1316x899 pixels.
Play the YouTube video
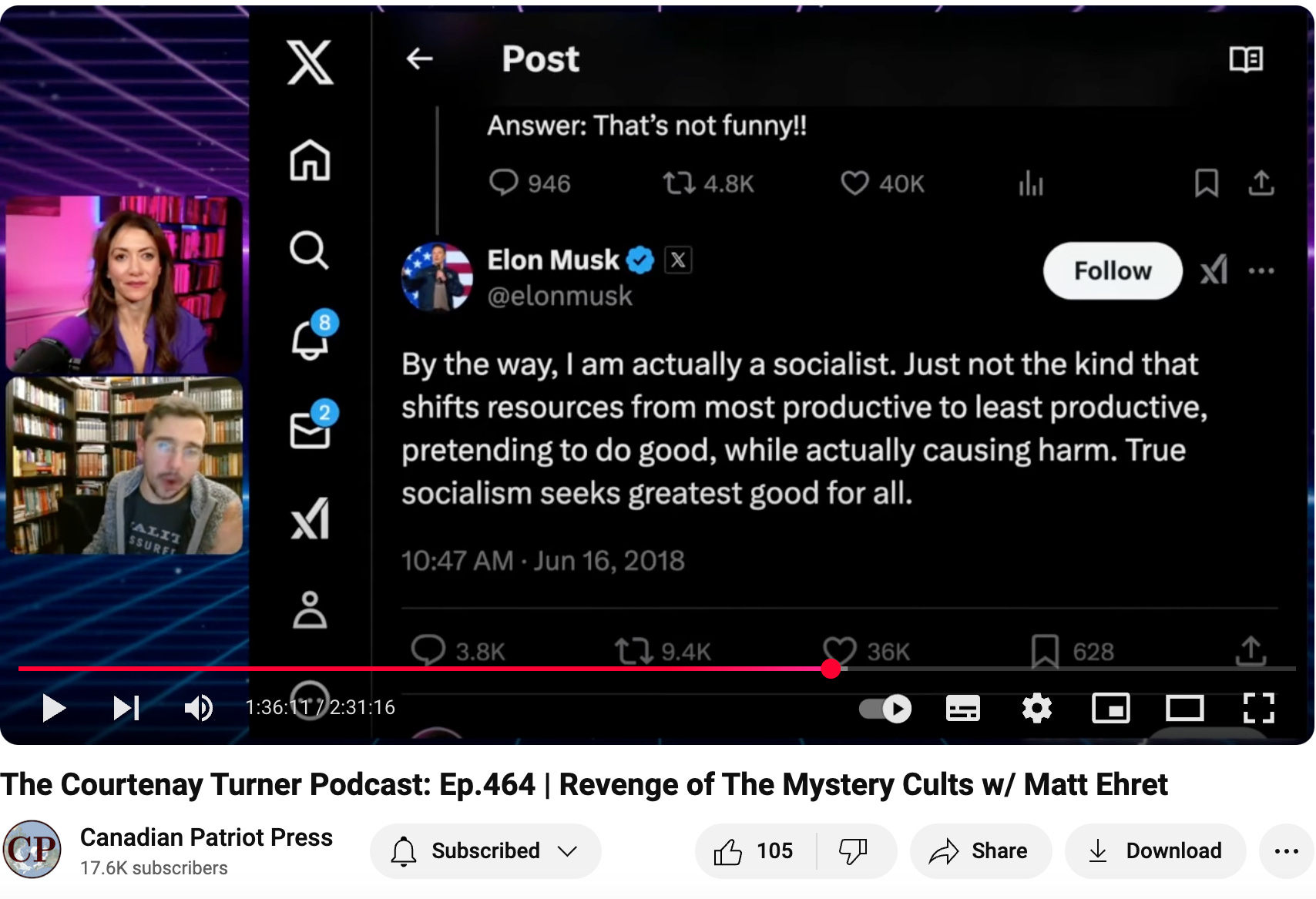point(53,707)
